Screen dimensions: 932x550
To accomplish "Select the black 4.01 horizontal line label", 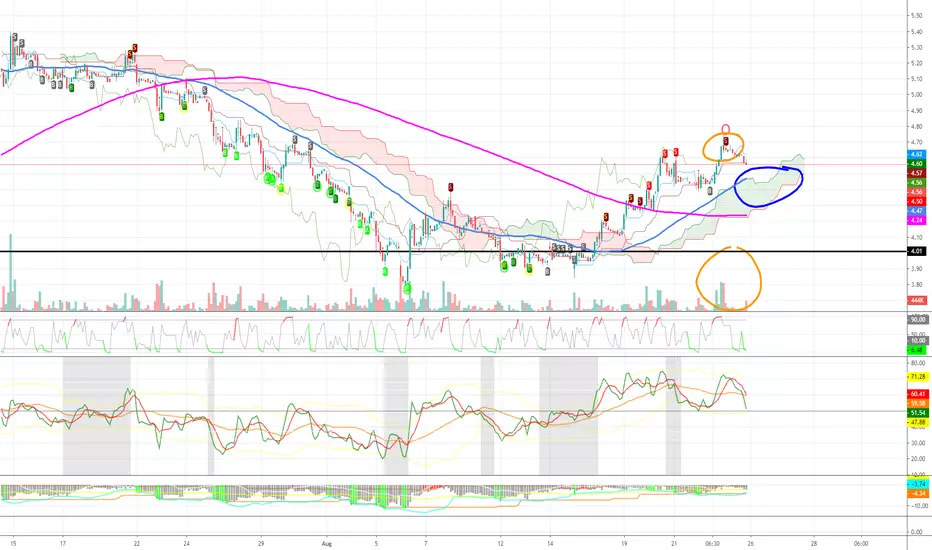I will click(916, 252).
